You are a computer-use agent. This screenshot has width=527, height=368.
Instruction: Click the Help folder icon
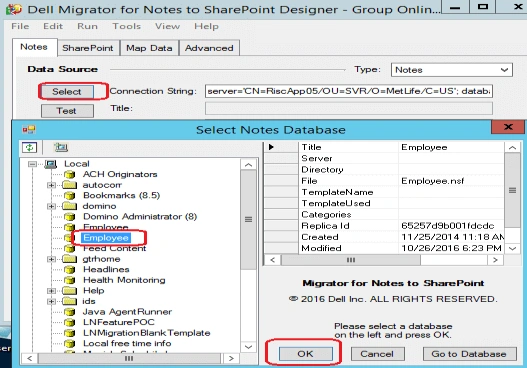(70, 291)
